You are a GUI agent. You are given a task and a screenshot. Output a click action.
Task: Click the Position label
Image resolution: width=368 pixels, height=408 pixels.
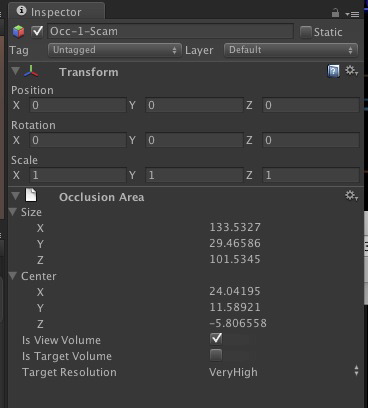tap(32, 90)
